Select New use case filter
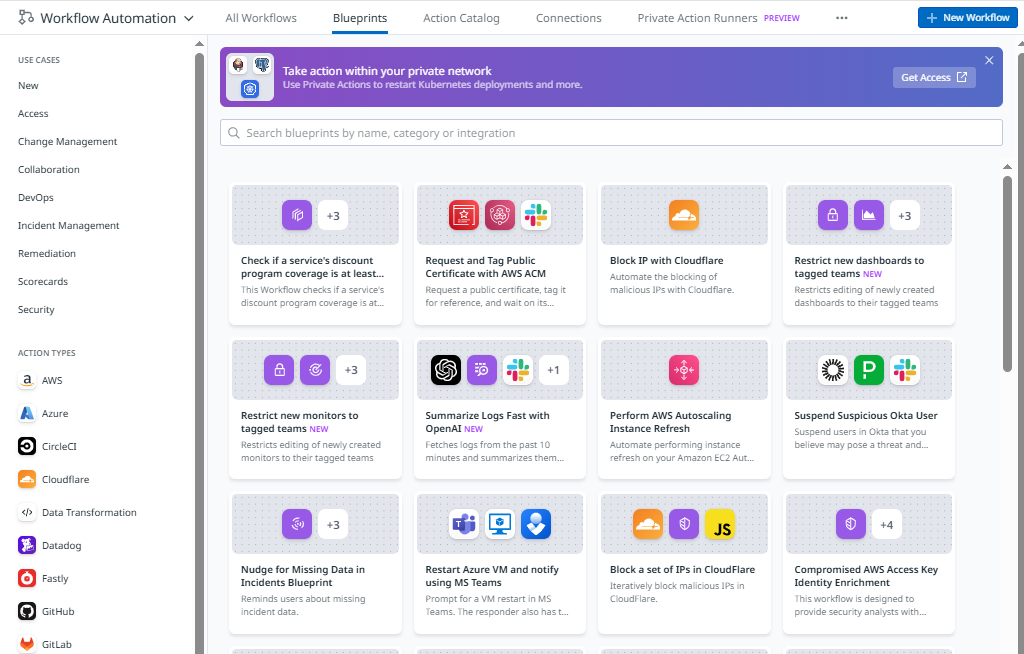This screenshot has width=1024, height=654. pyautogui.click(x=28, y=86)
